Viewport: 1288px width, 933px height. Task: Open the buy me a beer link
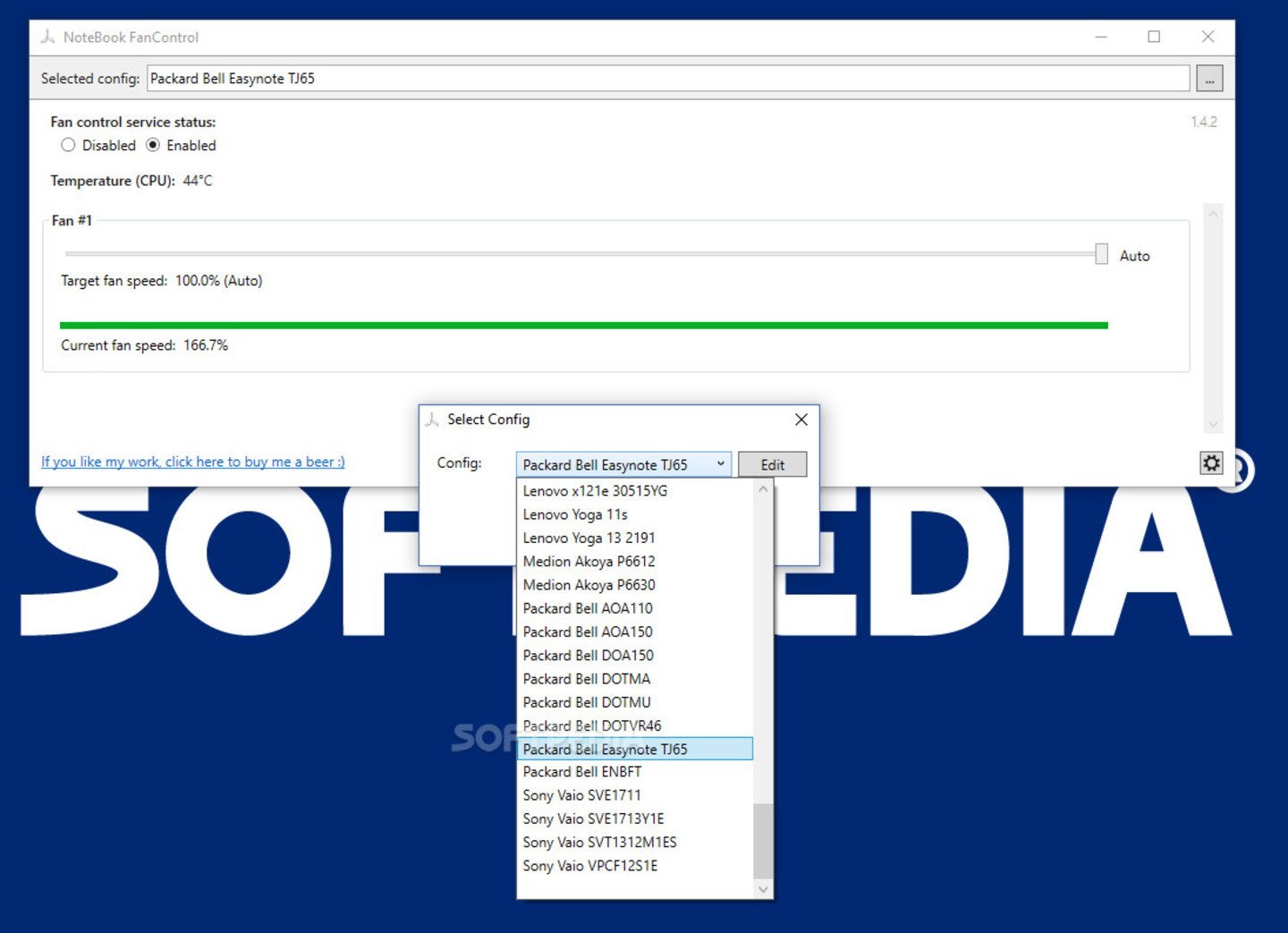(x=192, y=462)
